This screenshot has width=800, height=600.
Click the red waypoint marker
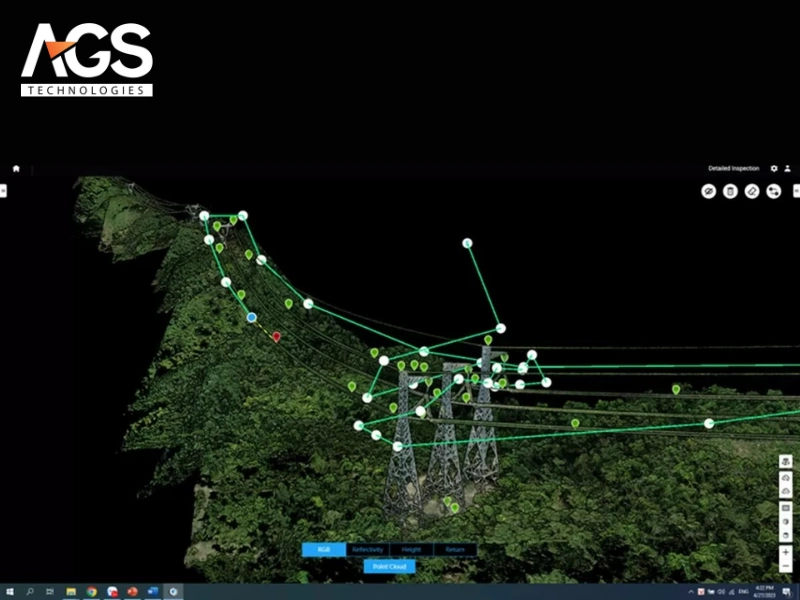click(277, 337)
